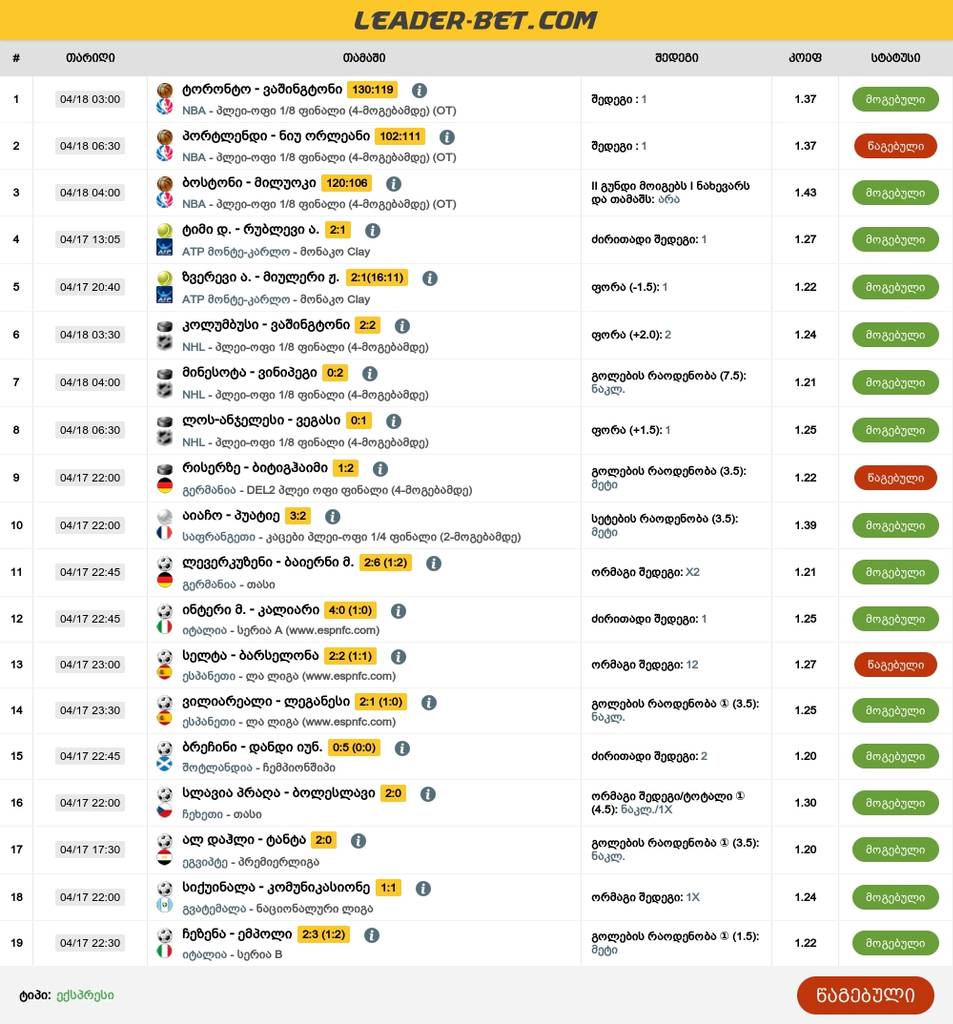953x1024 pixels.
Task: Click date 04/17 13:05
Action: click(x=90, y=240)
